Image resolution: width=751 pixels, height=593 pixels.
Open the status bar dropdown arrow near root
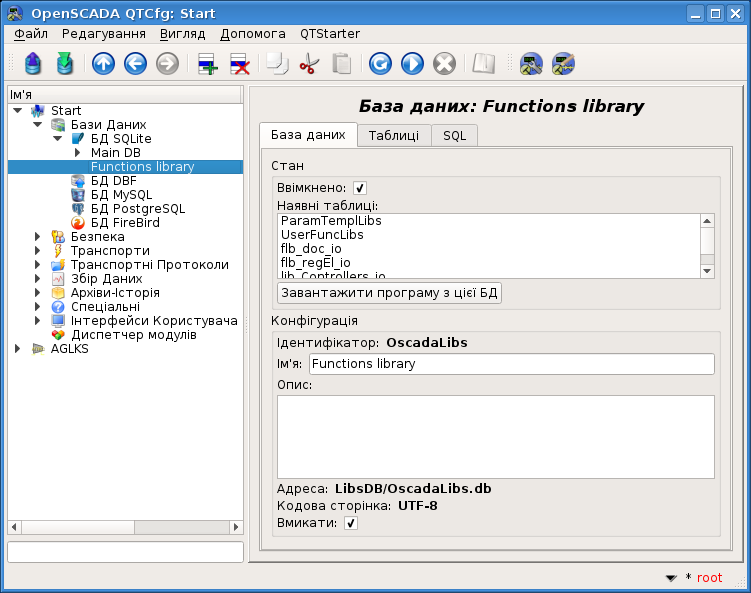671,578
